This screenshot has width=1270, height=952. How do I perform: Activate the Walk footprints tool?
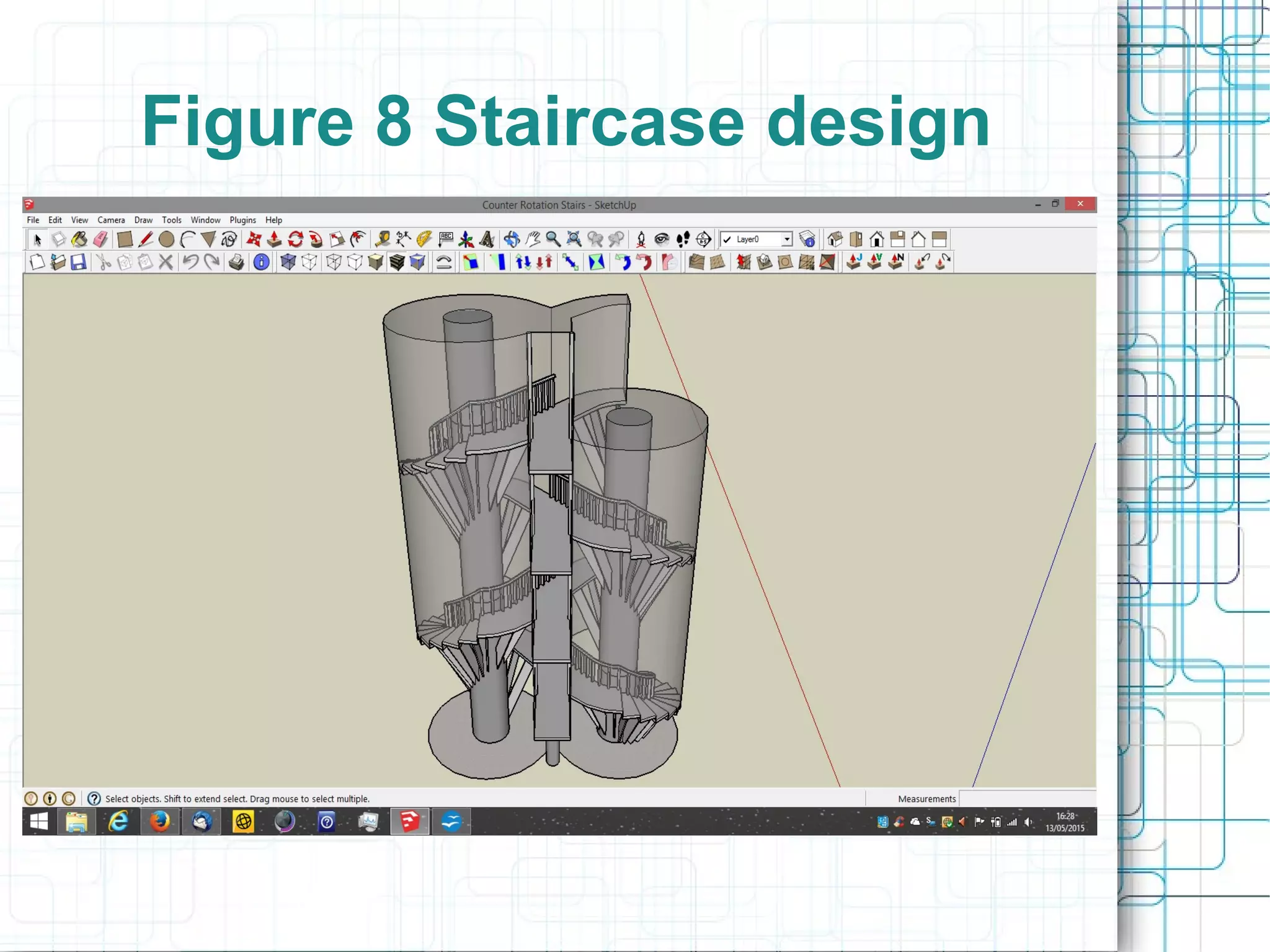coord(683,239)
